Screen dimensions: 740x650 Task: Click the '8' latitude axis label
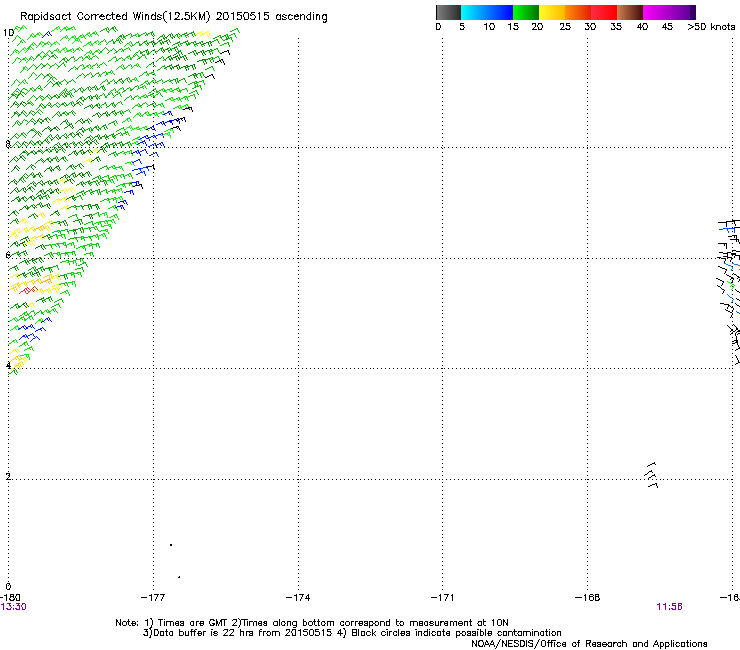8,144
